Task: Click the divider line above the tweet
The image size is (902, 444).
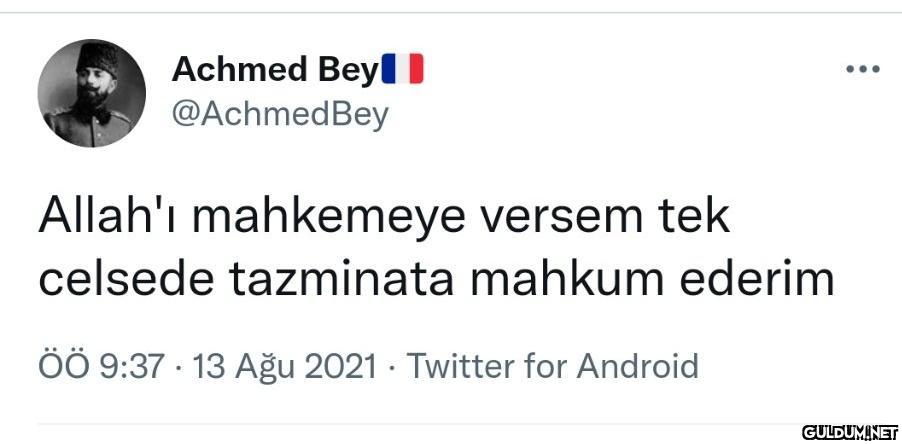Action: tap(451, 12)
